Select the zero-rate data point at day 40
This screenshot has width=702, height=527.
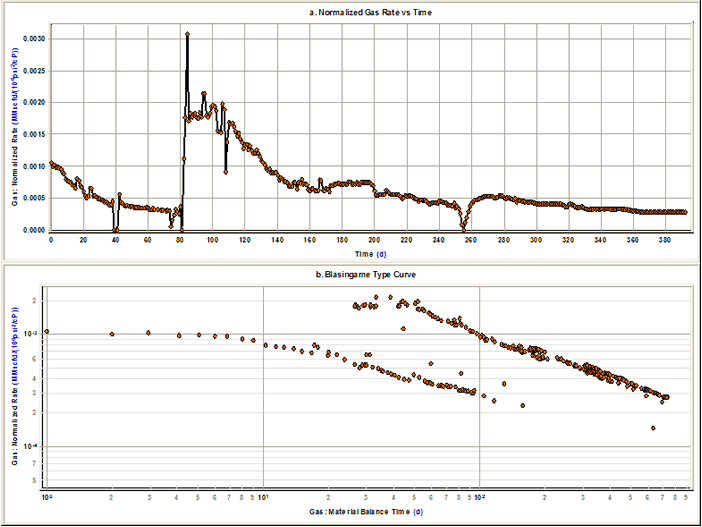point(116,229)
